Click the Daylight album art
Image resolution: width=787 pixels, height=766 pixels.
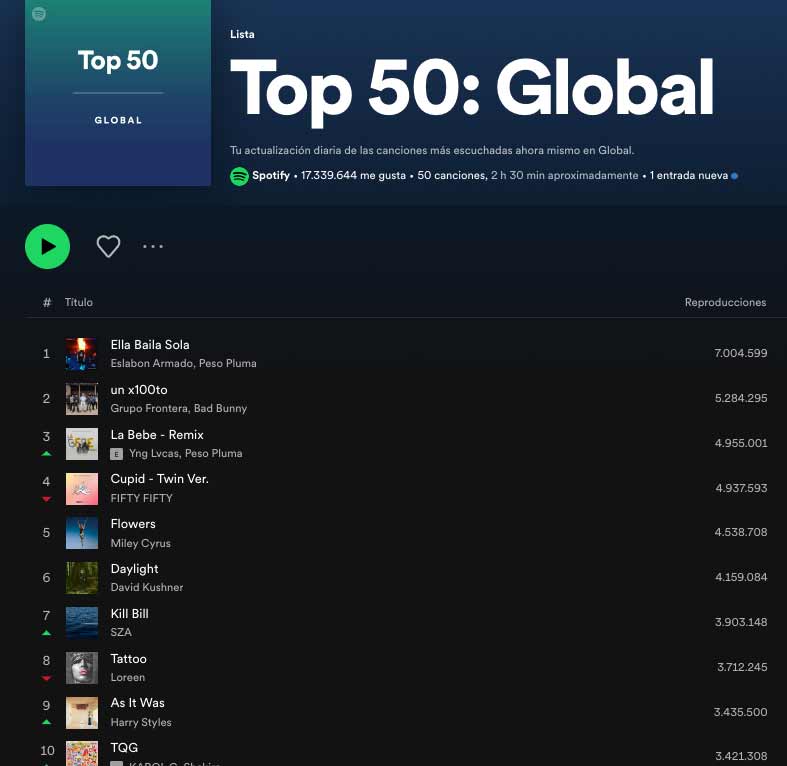82,578
